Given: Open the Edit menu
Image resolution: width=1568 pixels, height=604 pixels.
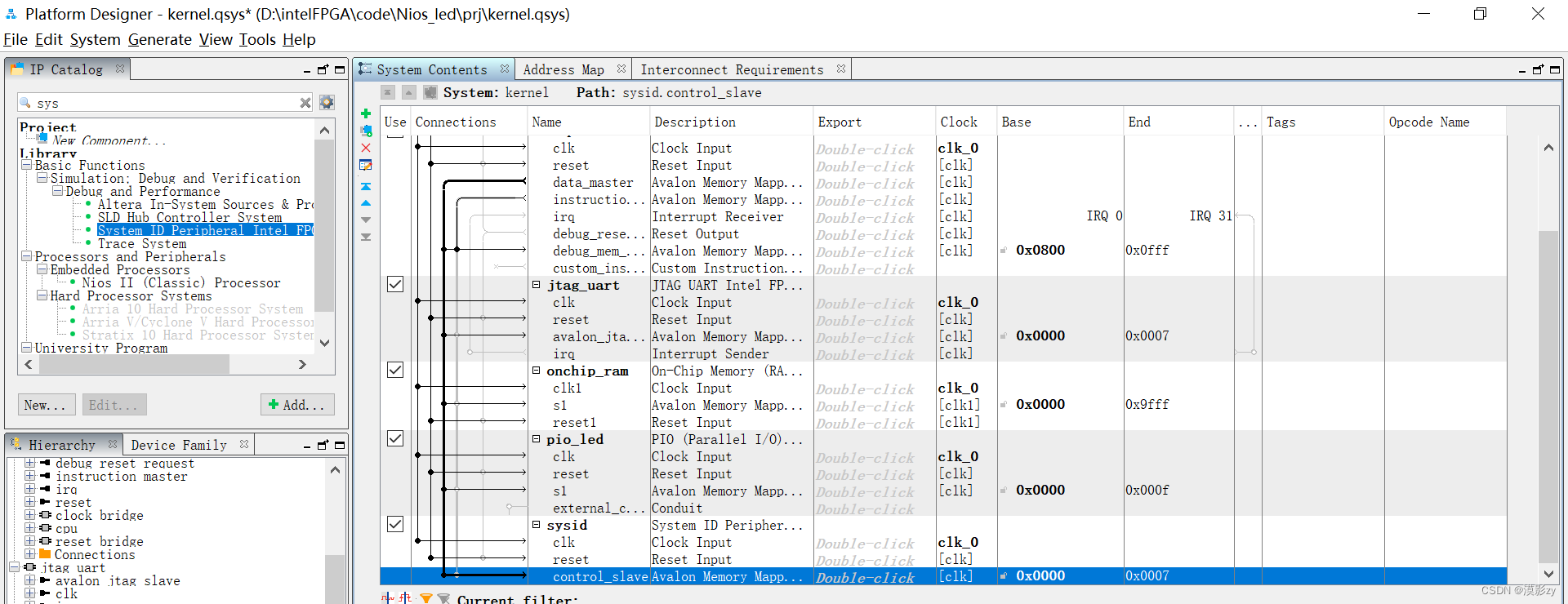Looking at the screenshot, I should [49, 39].
